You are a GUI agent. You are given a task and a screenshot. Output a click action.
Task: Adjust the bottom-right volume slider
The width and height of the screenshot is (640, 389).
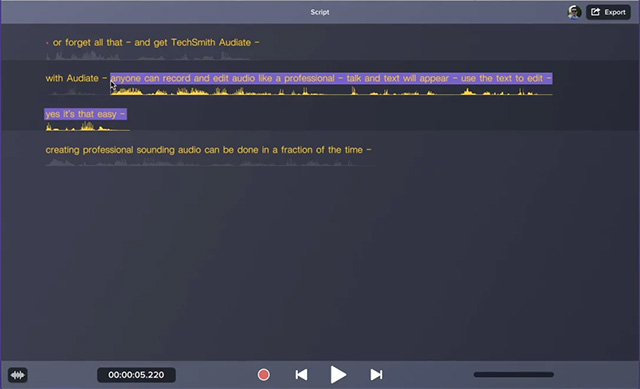[x=513, y=375]
